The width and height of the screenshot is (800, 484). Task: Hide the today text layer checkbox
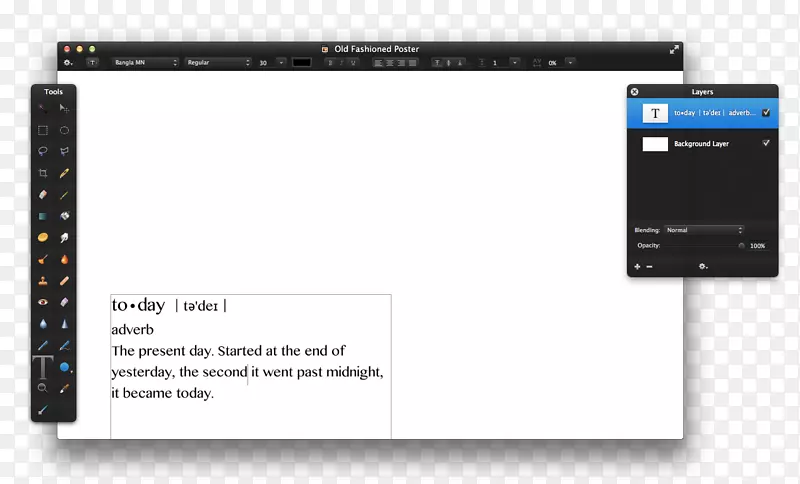766,113
